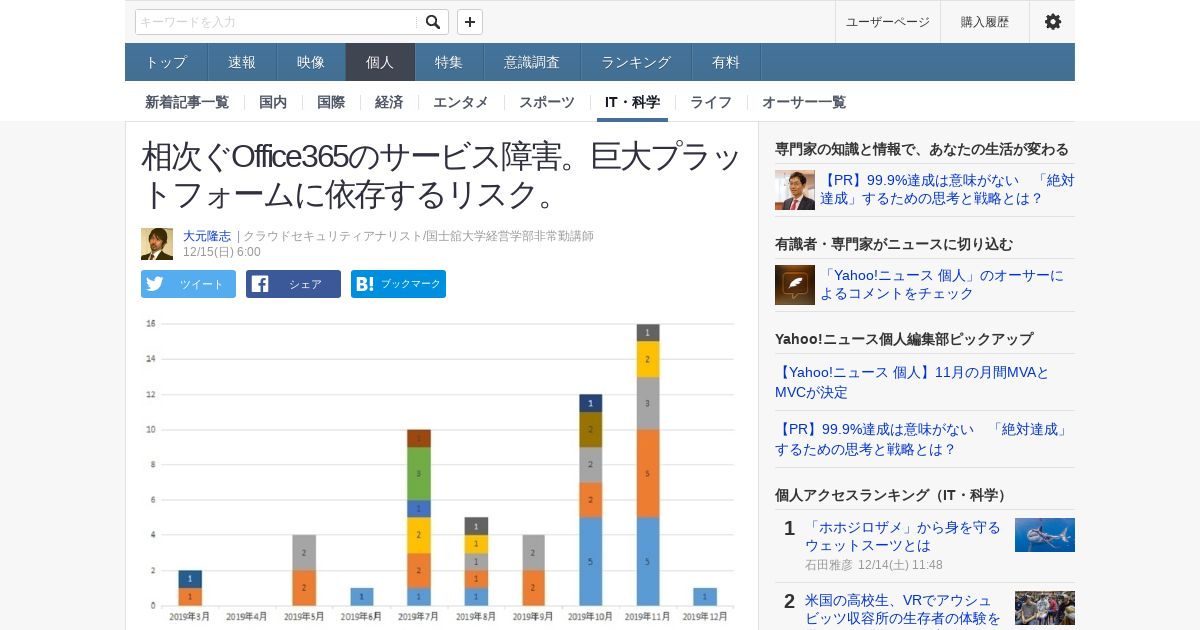The width and height of the screenshot is (1200, 630).
Task: Open the トップ navigation tab
Action: coord(166,62)
